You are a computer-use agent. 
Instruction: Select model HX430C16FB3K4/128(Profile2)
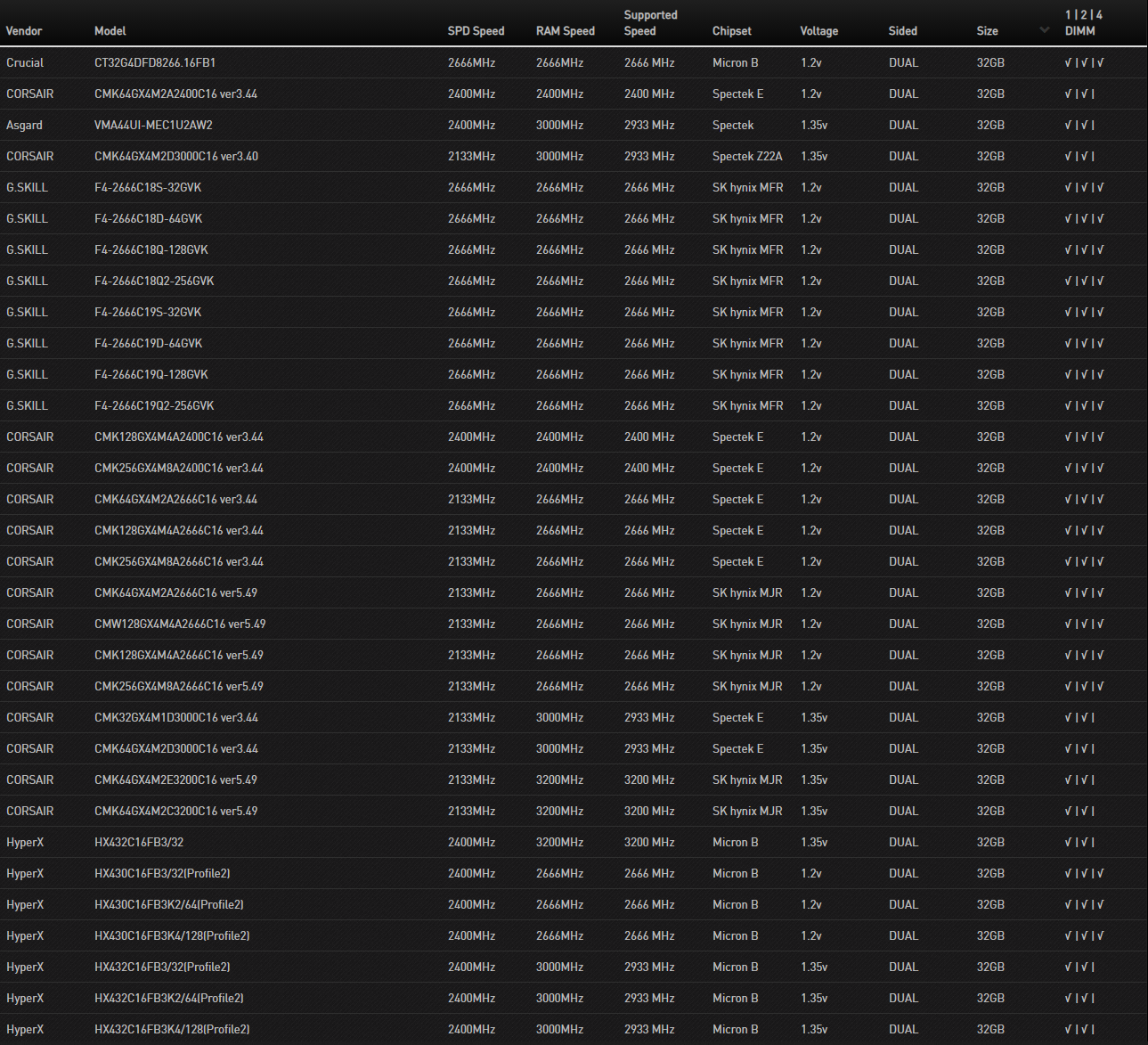coord(172,936)
